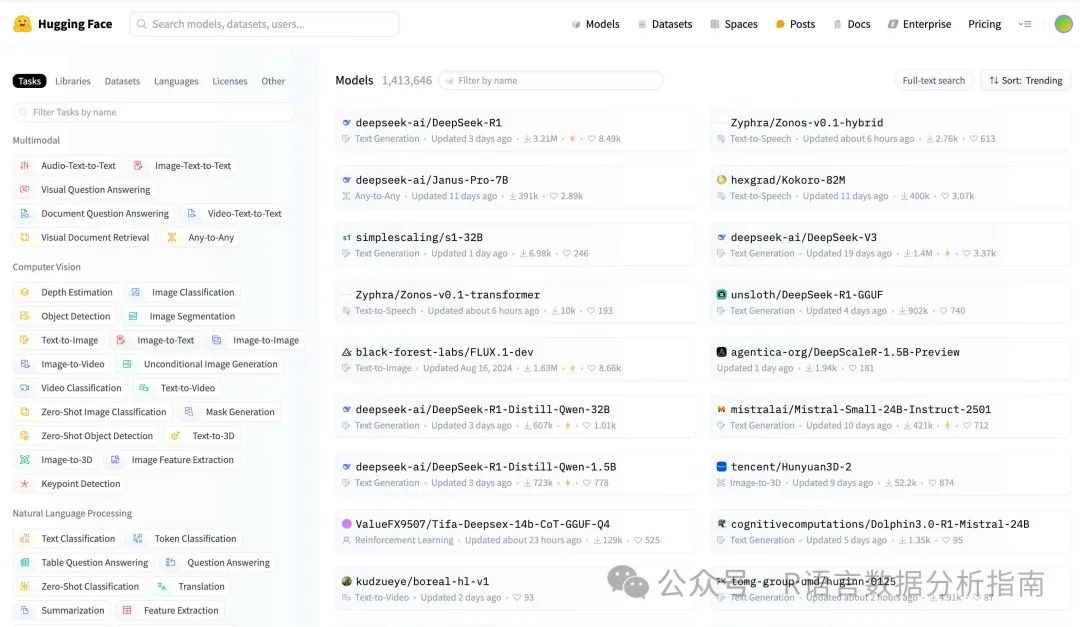Focus the Filter by name field

(551, 81)
